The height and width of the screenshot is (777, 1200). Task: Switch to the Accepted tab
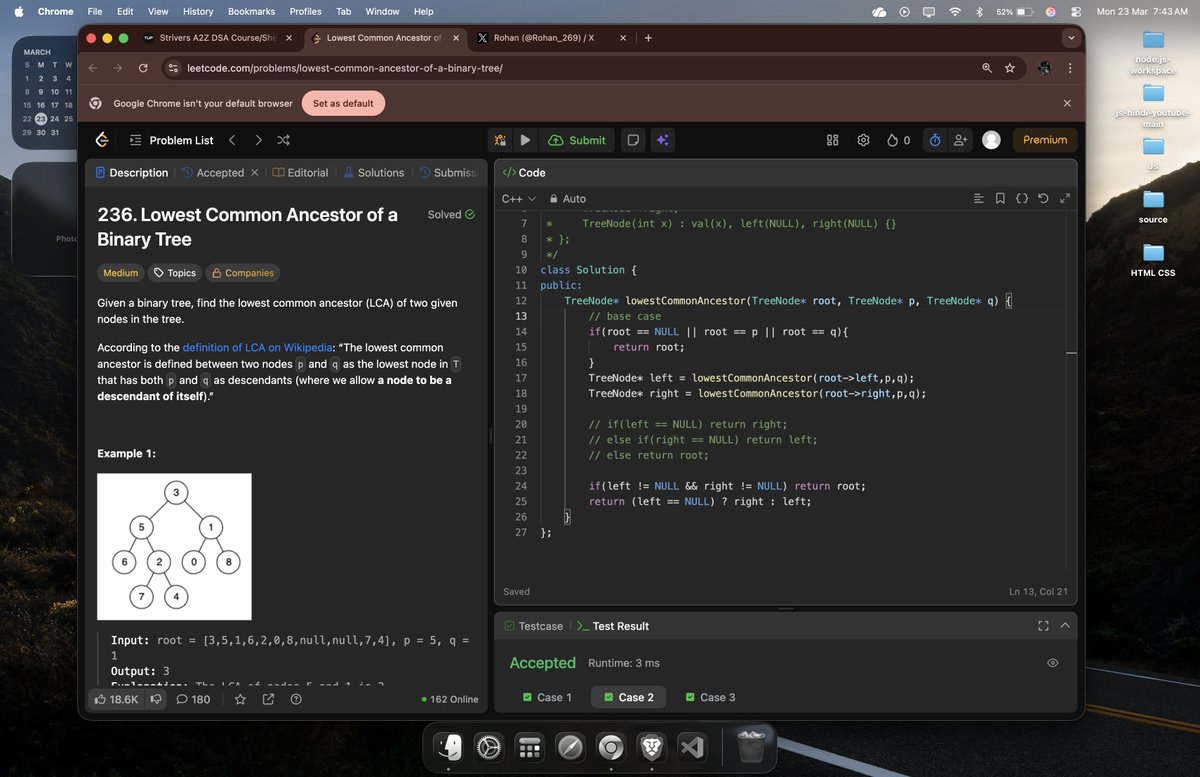click(213, 172)
